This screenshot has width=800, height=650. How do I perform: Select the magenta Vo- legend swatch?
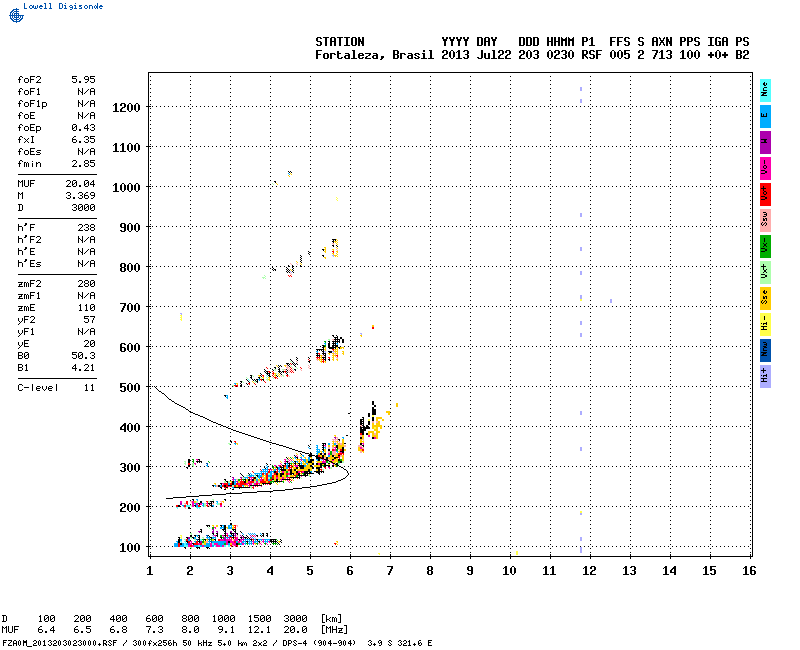(765, 168)
